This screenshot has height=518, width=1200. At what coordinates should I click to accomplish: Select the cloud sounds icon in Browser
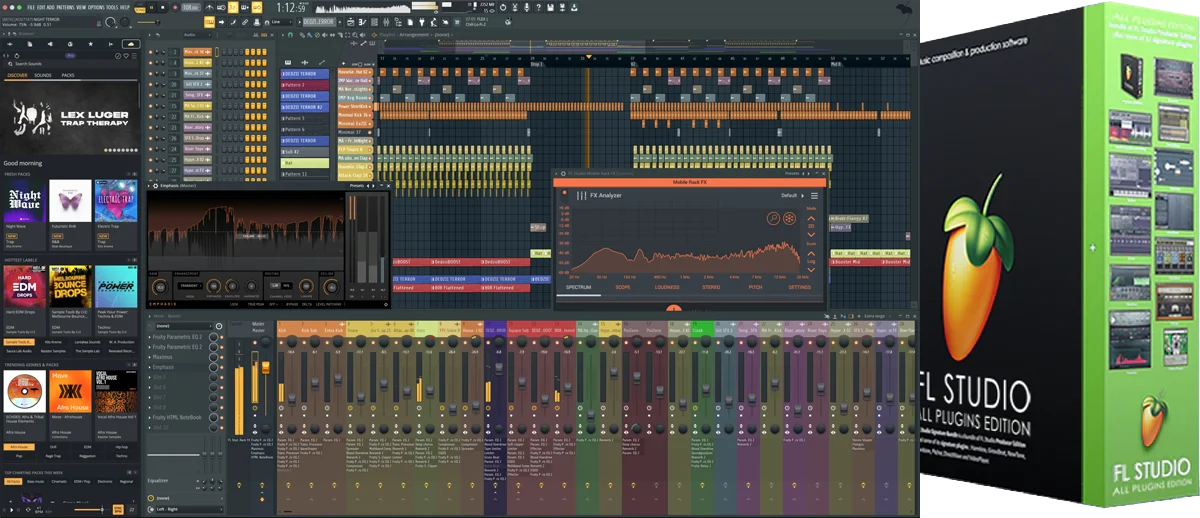click(131, 44)
